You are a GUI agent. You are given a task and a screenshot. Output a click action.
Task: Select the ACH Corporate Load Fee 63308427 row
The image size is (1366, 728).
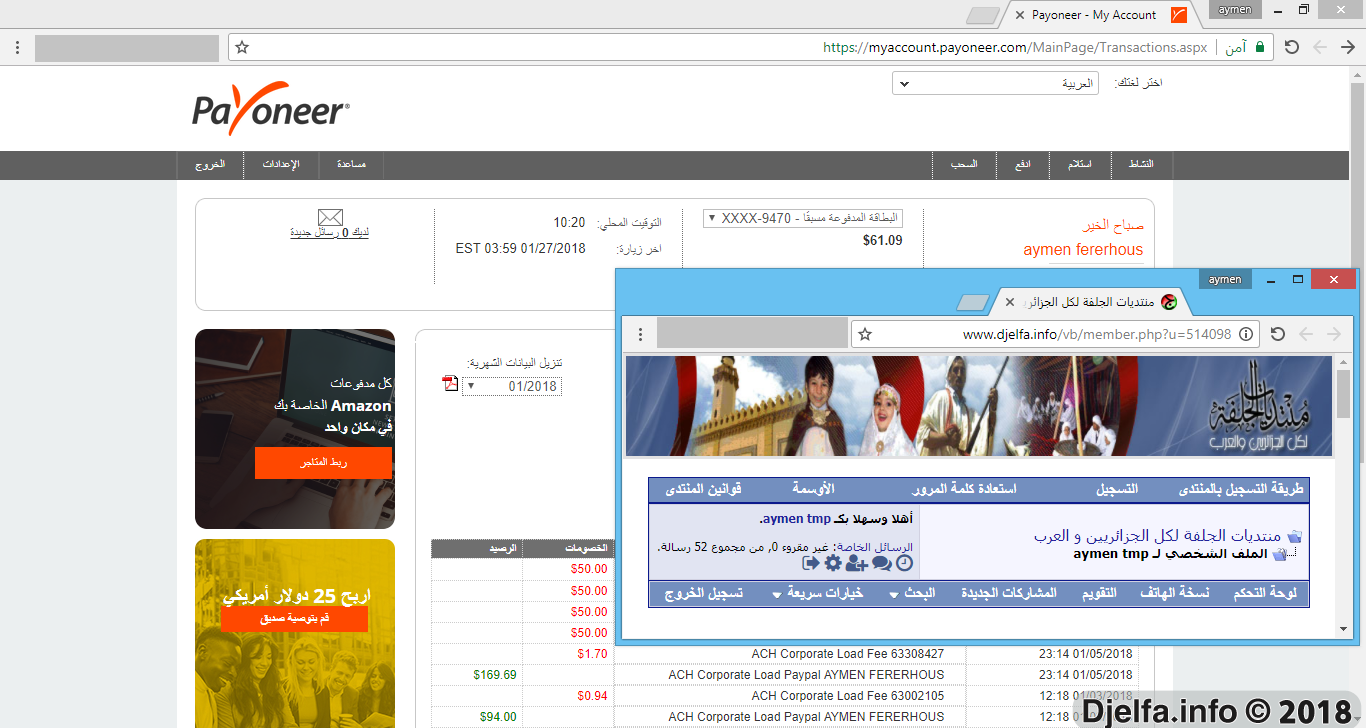click(784, 654)
